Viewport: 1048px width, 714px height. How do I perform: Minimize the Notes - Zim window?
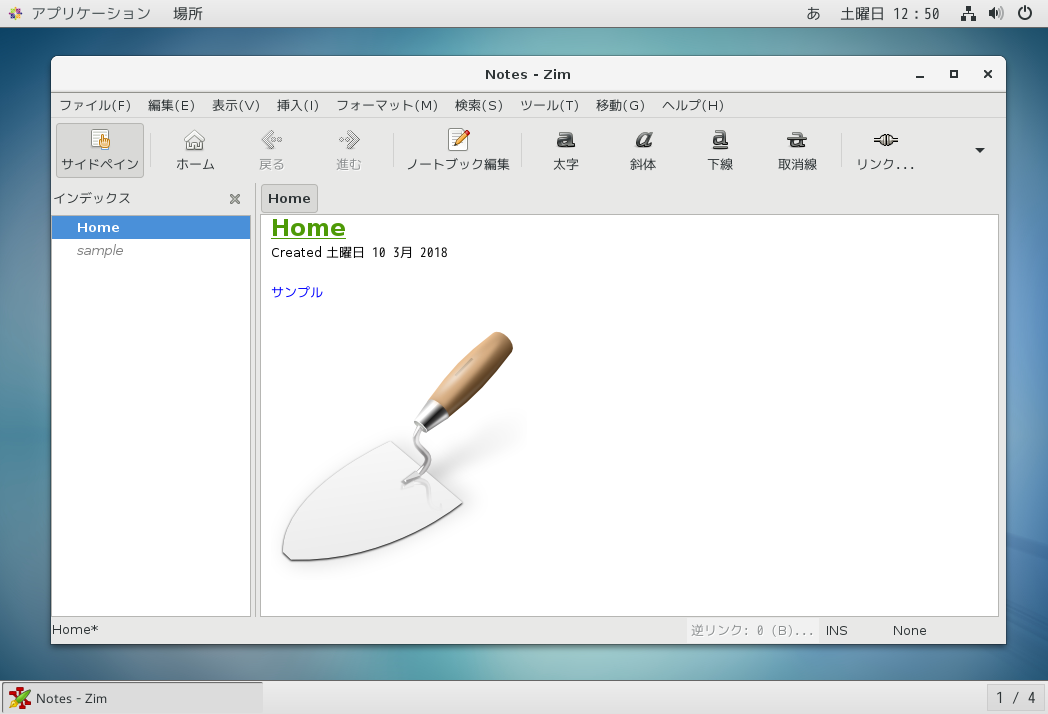pos(920,74)
